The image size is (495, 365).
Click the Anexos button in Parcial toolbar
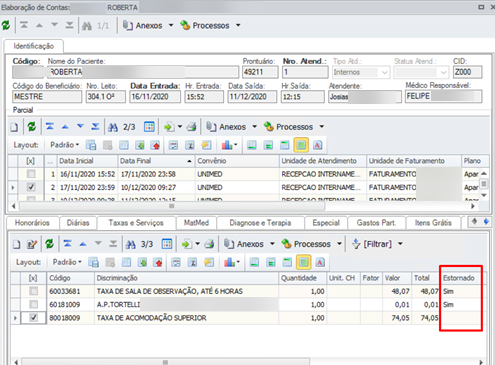point(226,127)
